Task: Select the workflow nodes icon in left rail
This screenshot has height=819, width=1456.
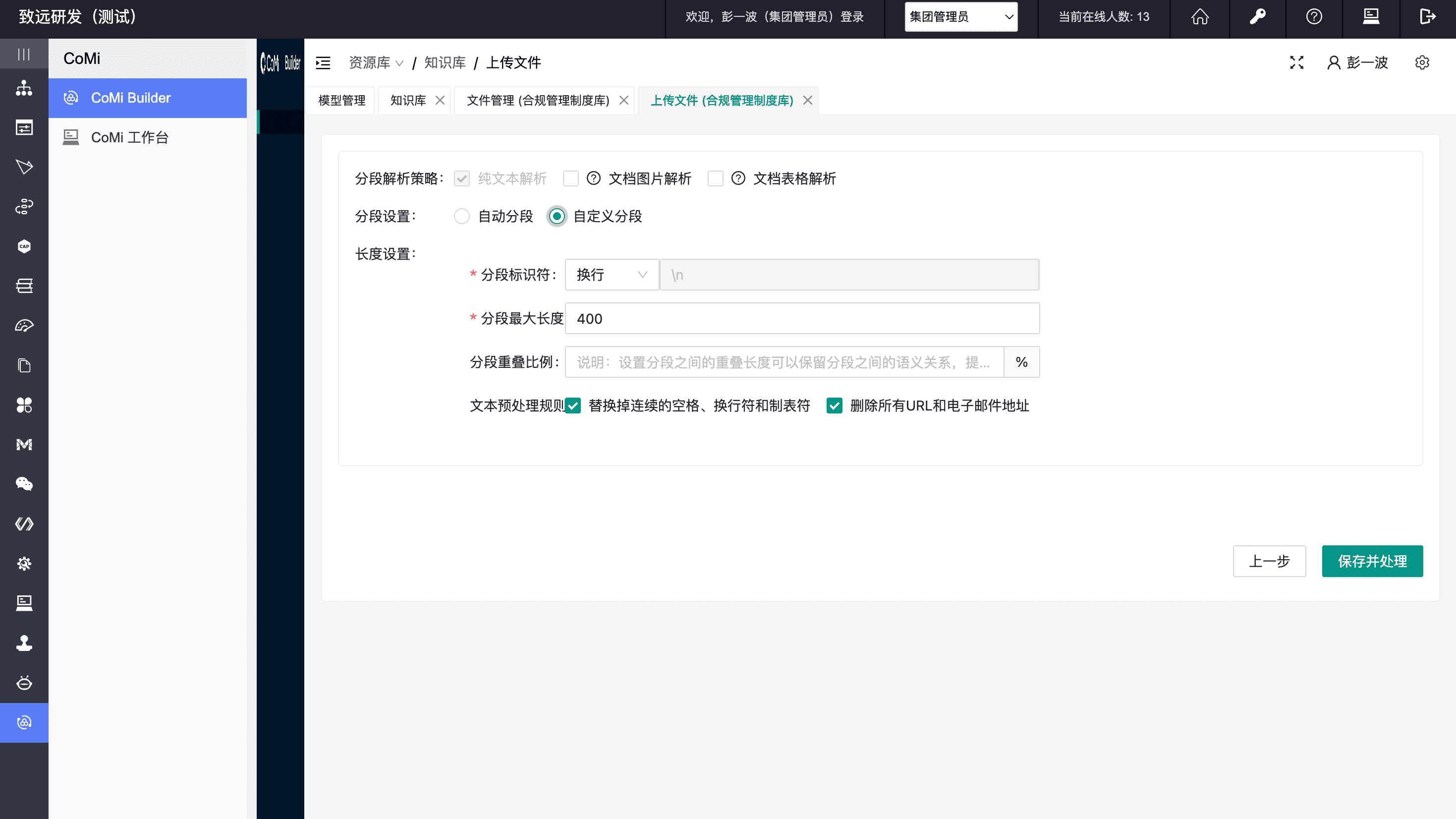Action: (x=24, y=207)
